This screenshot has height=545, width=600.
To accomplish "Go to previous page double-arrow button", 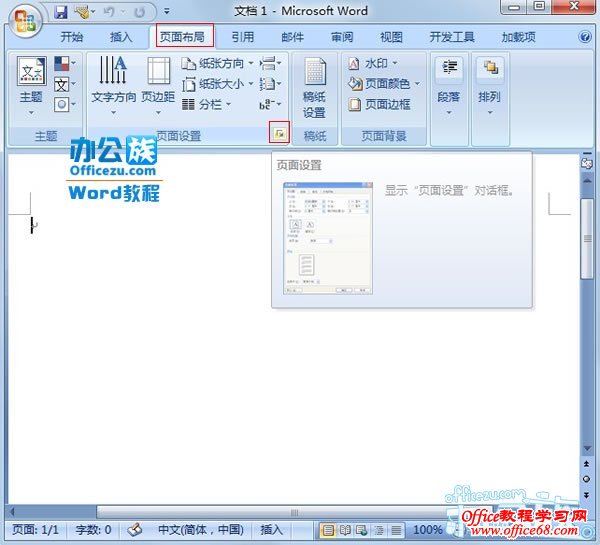I will pos(587,464).
